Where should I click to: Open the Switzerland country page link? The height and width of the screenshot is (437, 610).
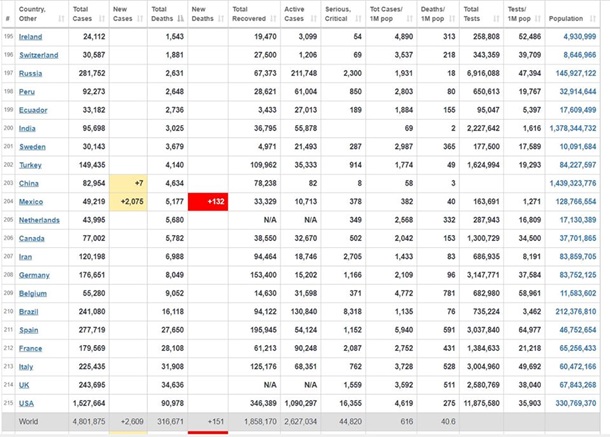(40, 55)
